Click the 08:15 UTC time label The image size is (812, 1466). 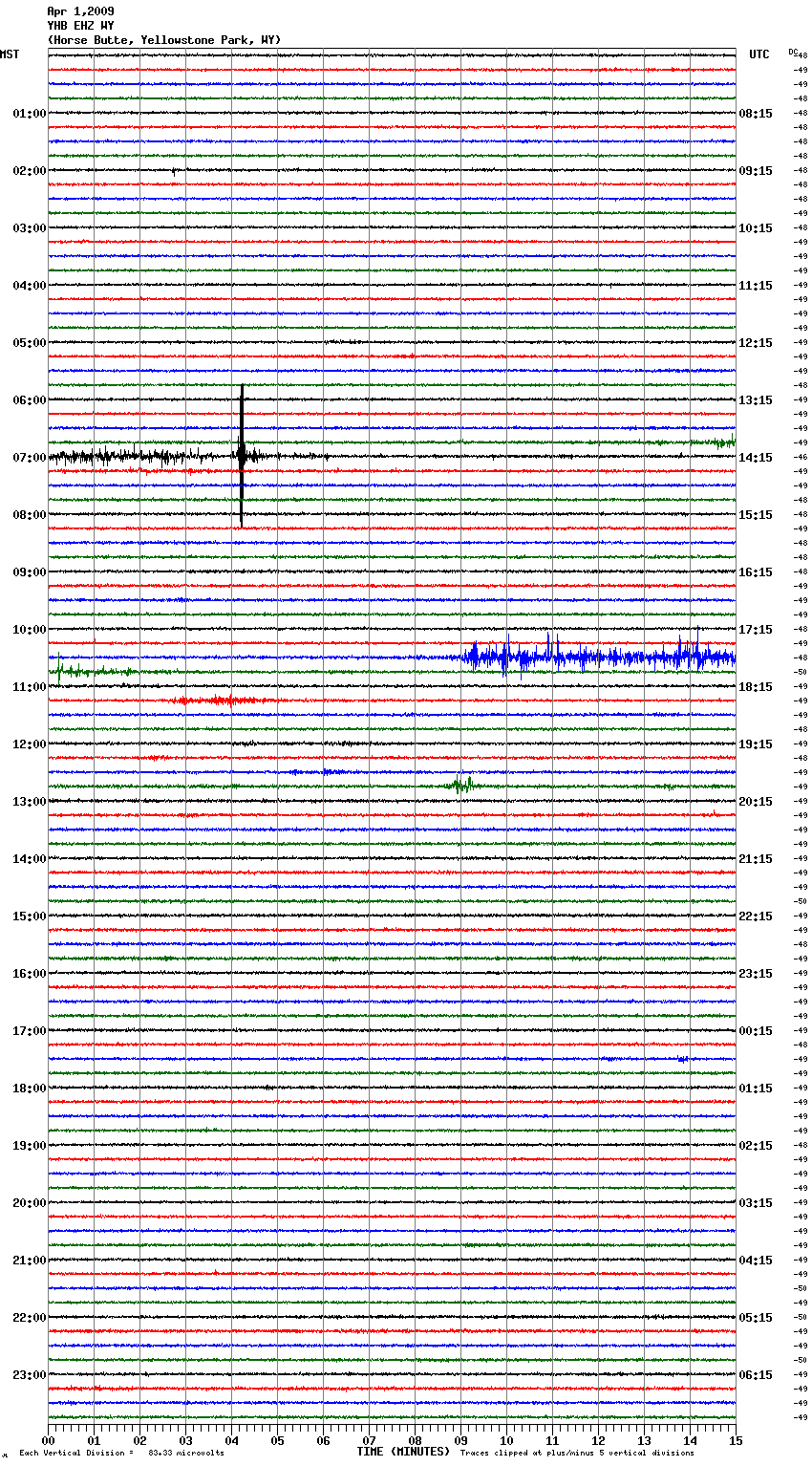[756, 114]
